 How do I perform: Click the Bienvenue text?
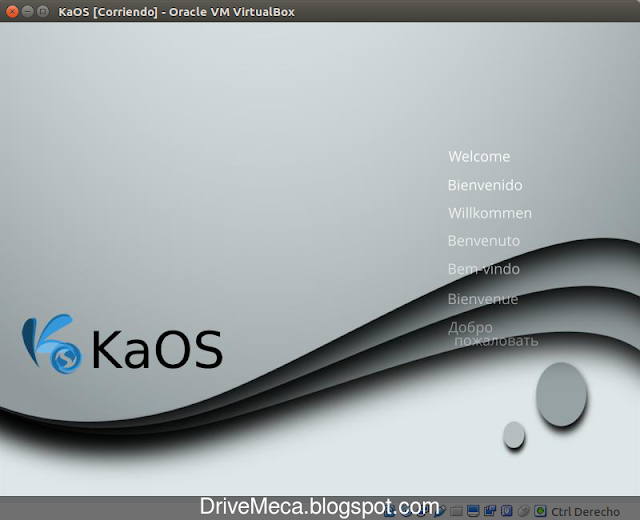point(483,299)
